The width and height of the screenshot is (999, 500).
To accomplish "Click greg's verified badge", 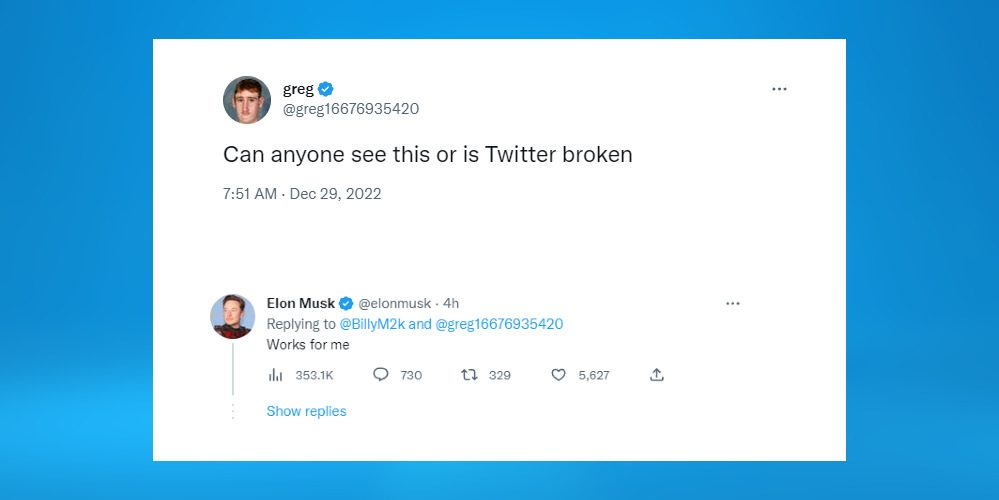I will pyautogui.click(x=326, y=89).
